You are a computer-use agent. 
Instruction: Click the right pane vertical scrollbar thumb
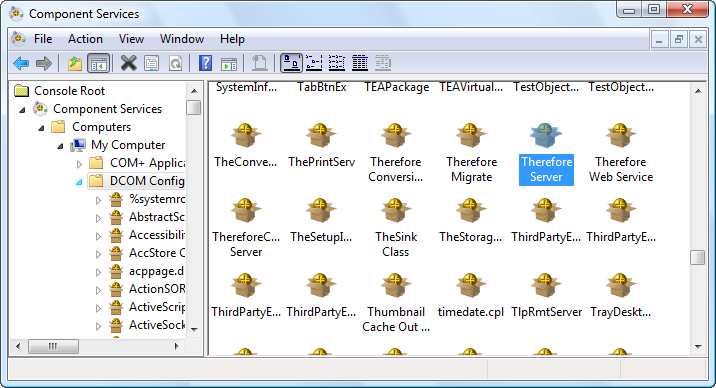point(697,257)
